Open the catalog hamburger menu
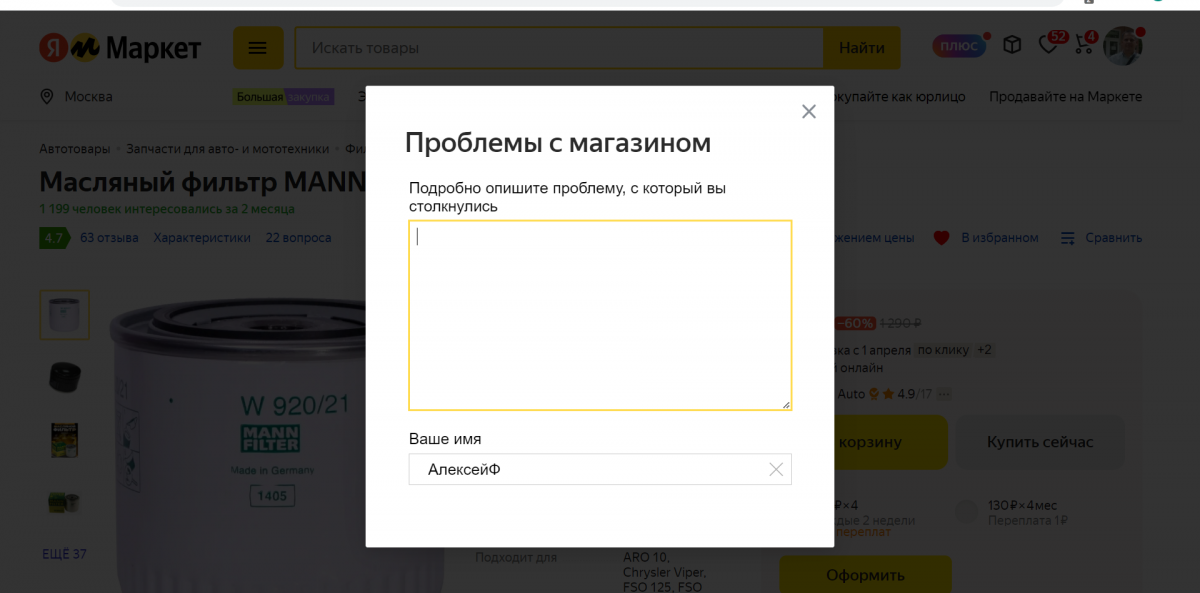The height and width of the screenshot is (593, 1200). coord(258,48)
